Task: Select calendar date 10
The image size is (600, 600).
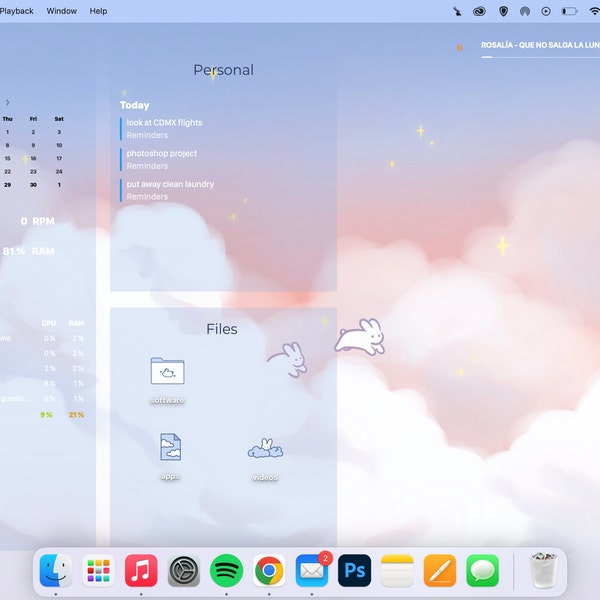Action: coord(59,145)
